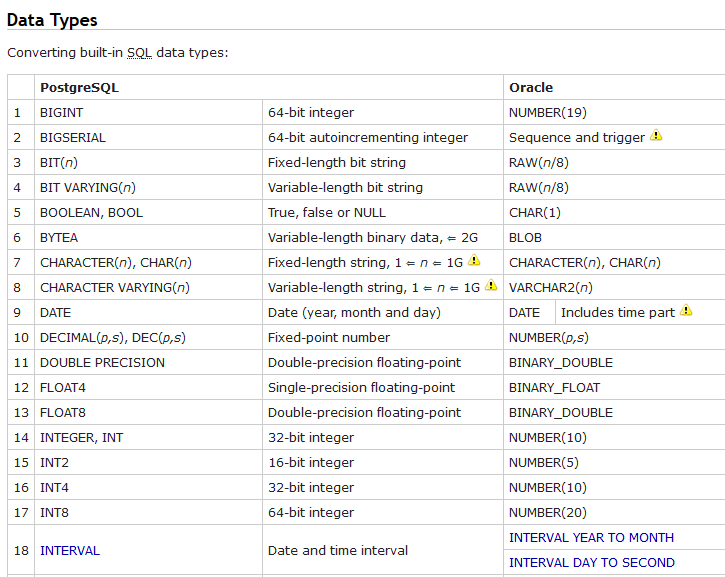Select the PostgreSQL DATE cell in row 9
The height and width of the screenshot is (577, 725).
click(x=148, y=312)
